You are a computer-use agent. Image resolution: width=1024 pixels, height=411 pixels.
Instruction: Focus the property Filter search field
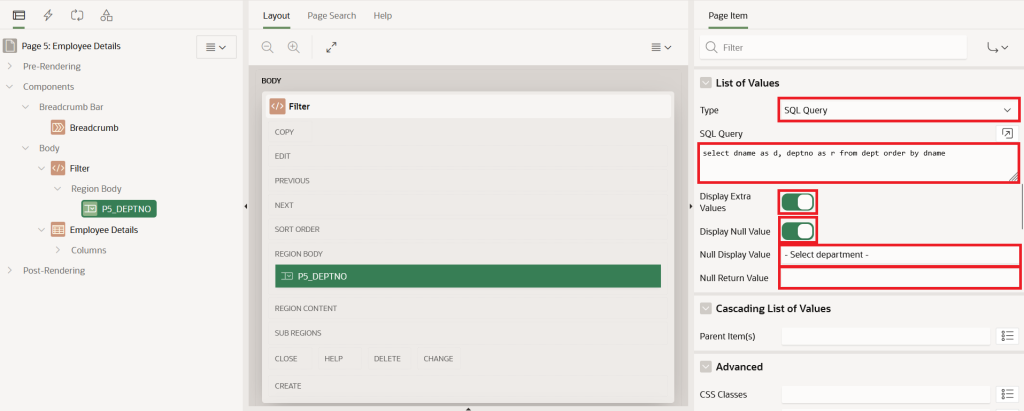pos(833,47)
